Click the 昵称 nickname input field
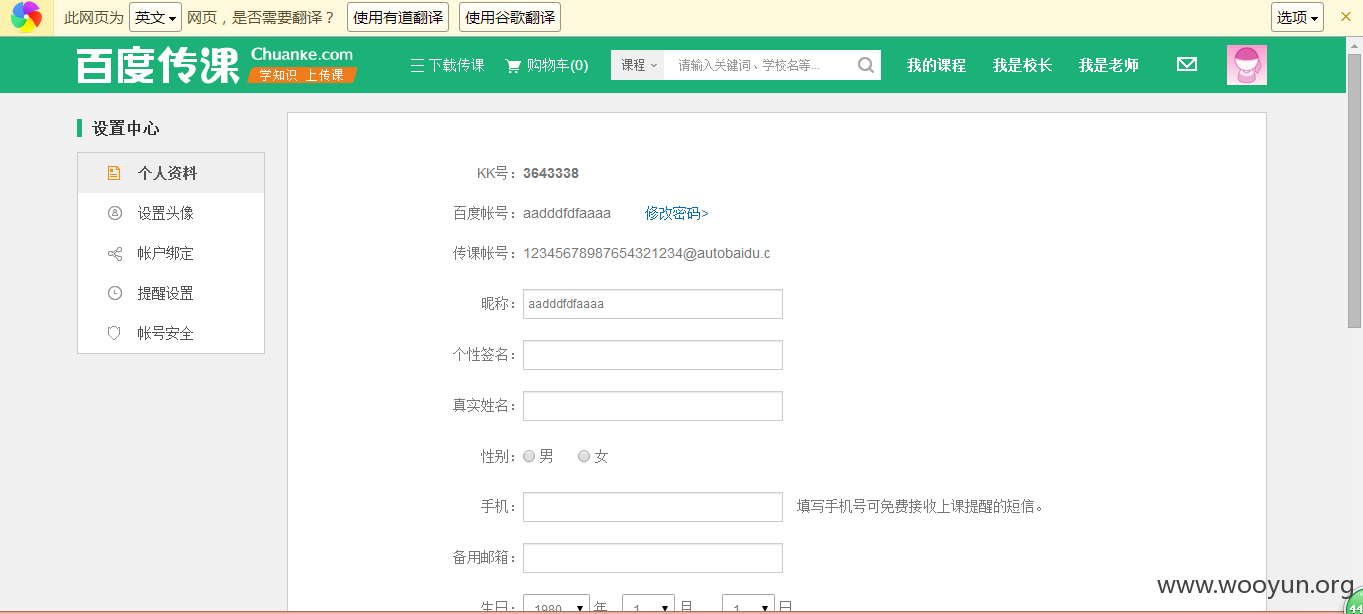 pyautogui.click(x=653, y=304)
